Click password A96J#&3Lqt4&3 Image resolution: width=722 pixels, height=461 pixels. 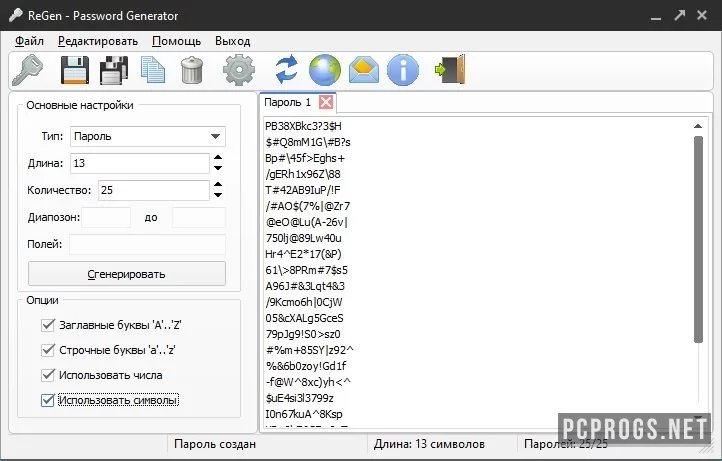tap(305, 286)
